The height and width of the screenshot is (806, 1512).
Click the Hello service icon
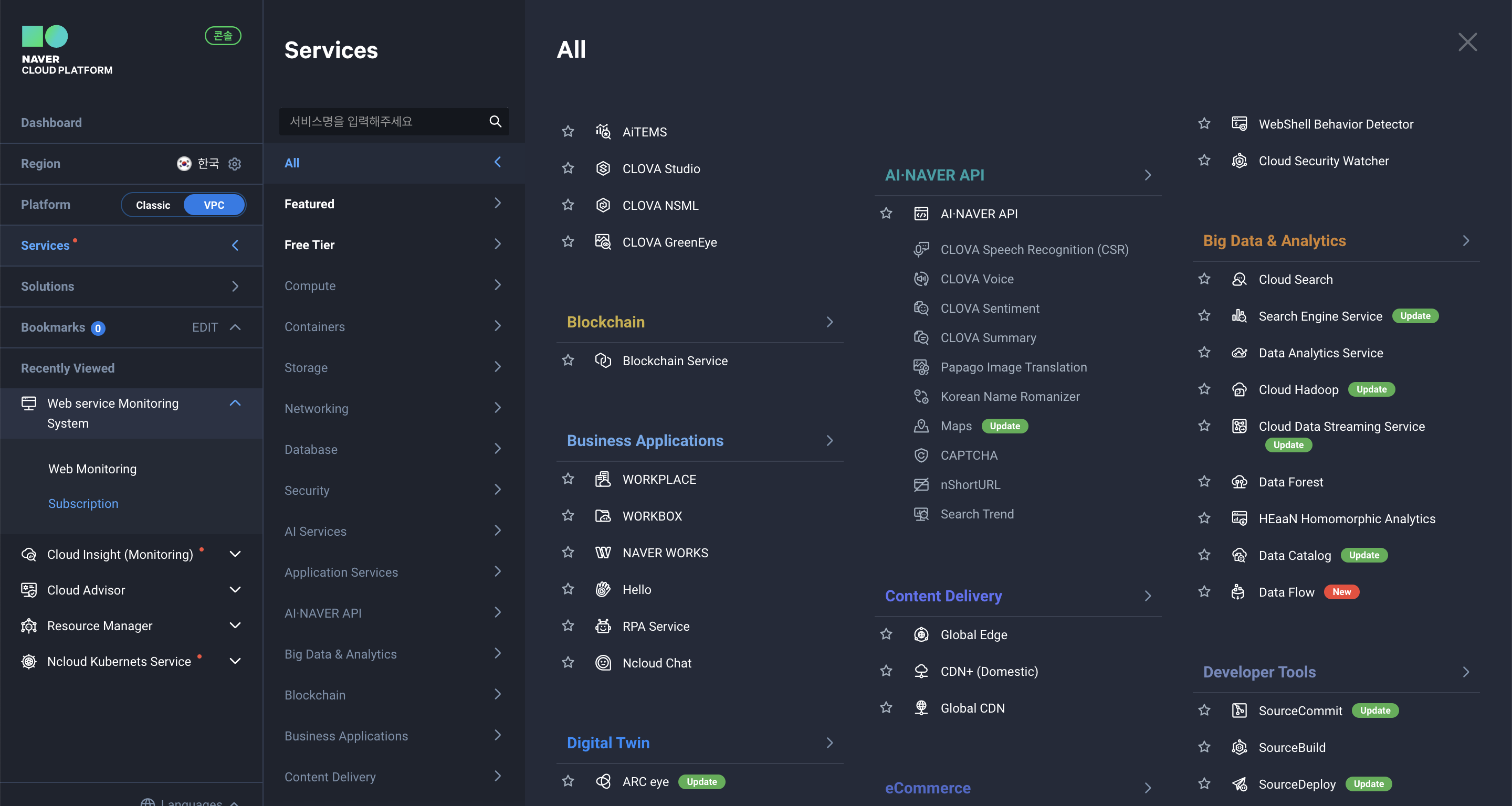[x=603, y=589]
